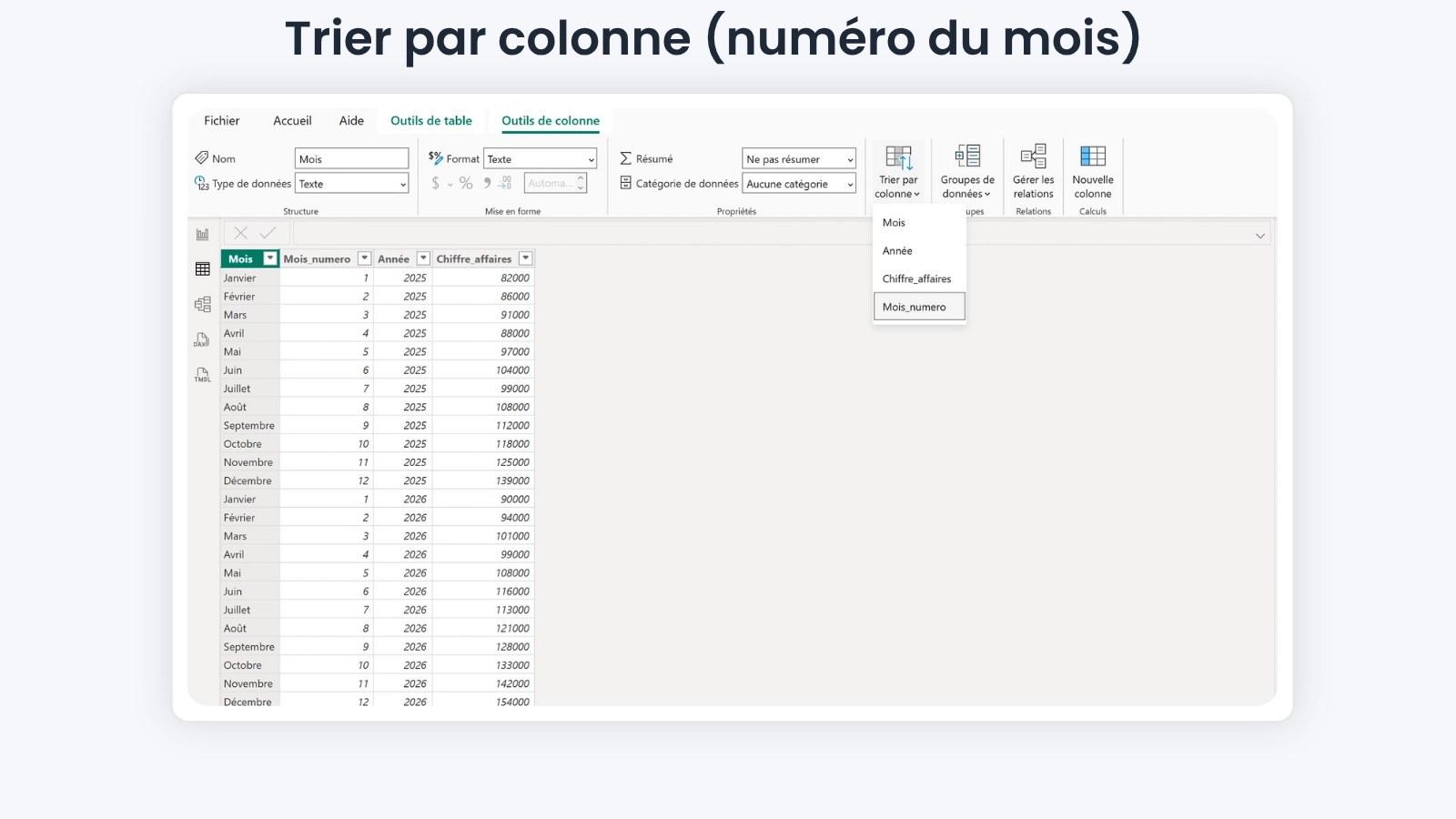Choose Année in sort-by list
The image size is (1456, 819).
[919, 251]
